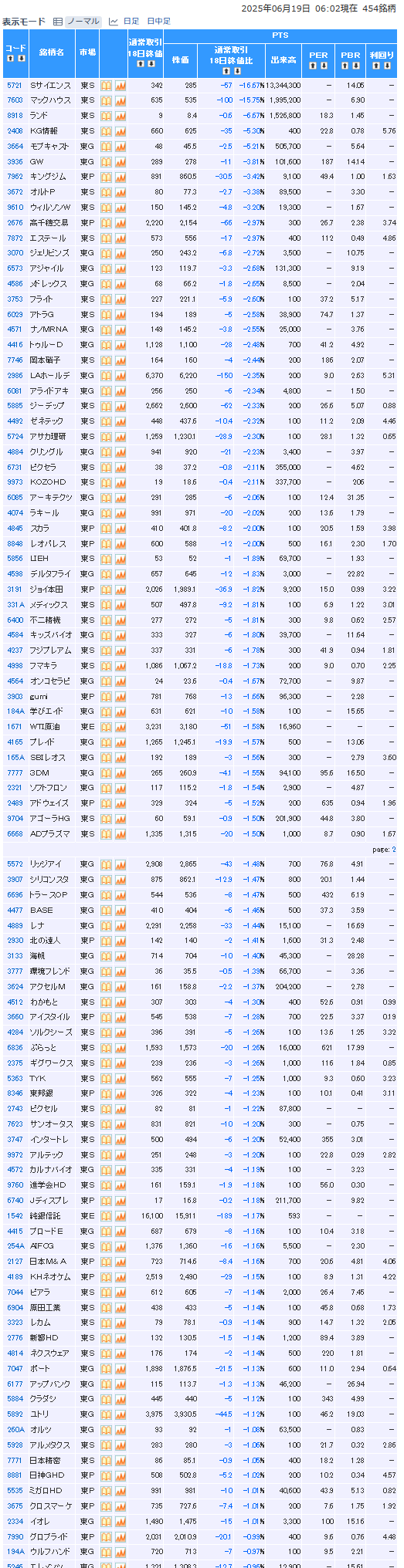This screenshot has width=404, height=1568.
Task: Open the book icon for 6668 ADプラズマ
Action: click(107, 834)
